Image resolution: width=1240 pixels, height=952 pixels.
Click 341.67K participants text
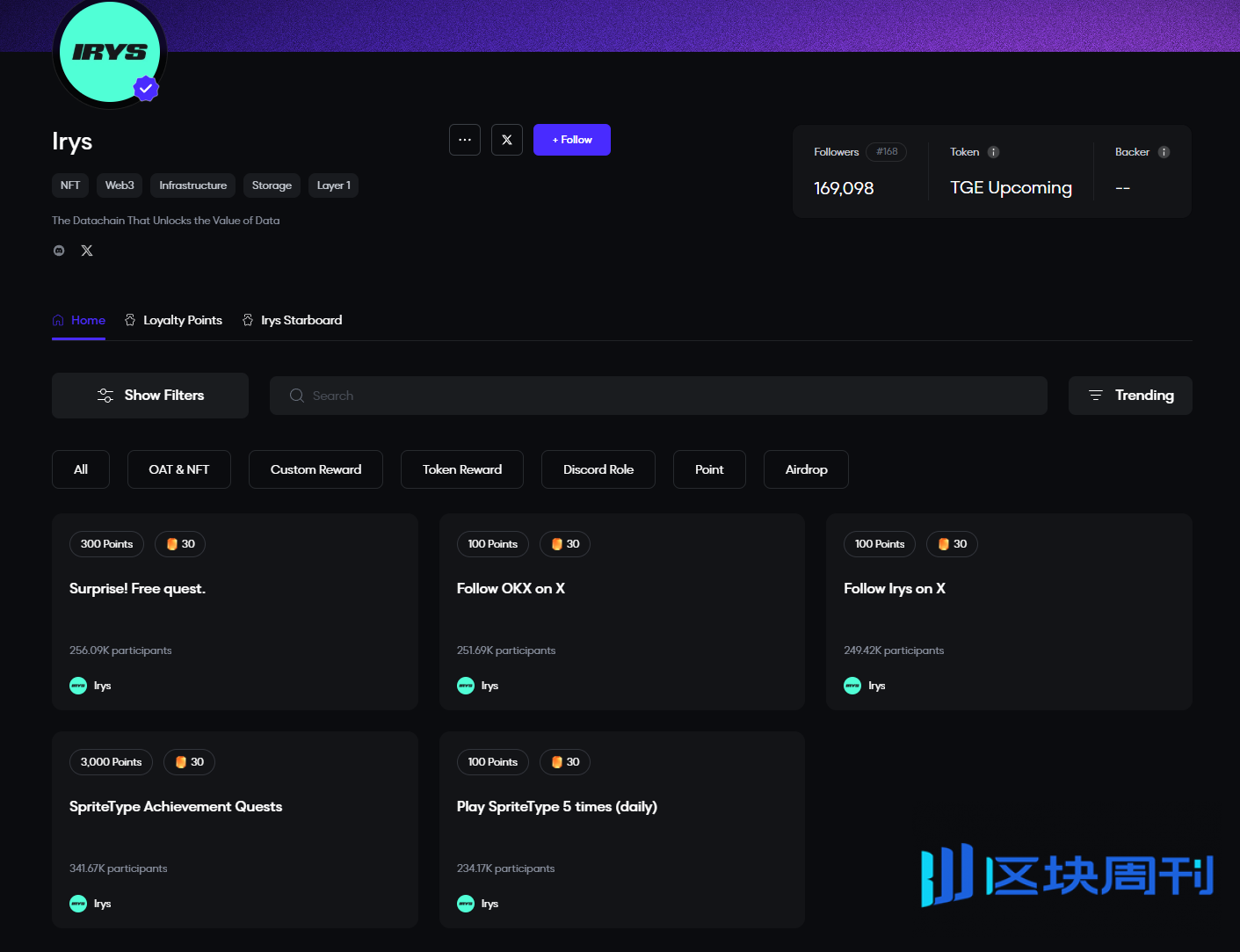tap(119, 868)
